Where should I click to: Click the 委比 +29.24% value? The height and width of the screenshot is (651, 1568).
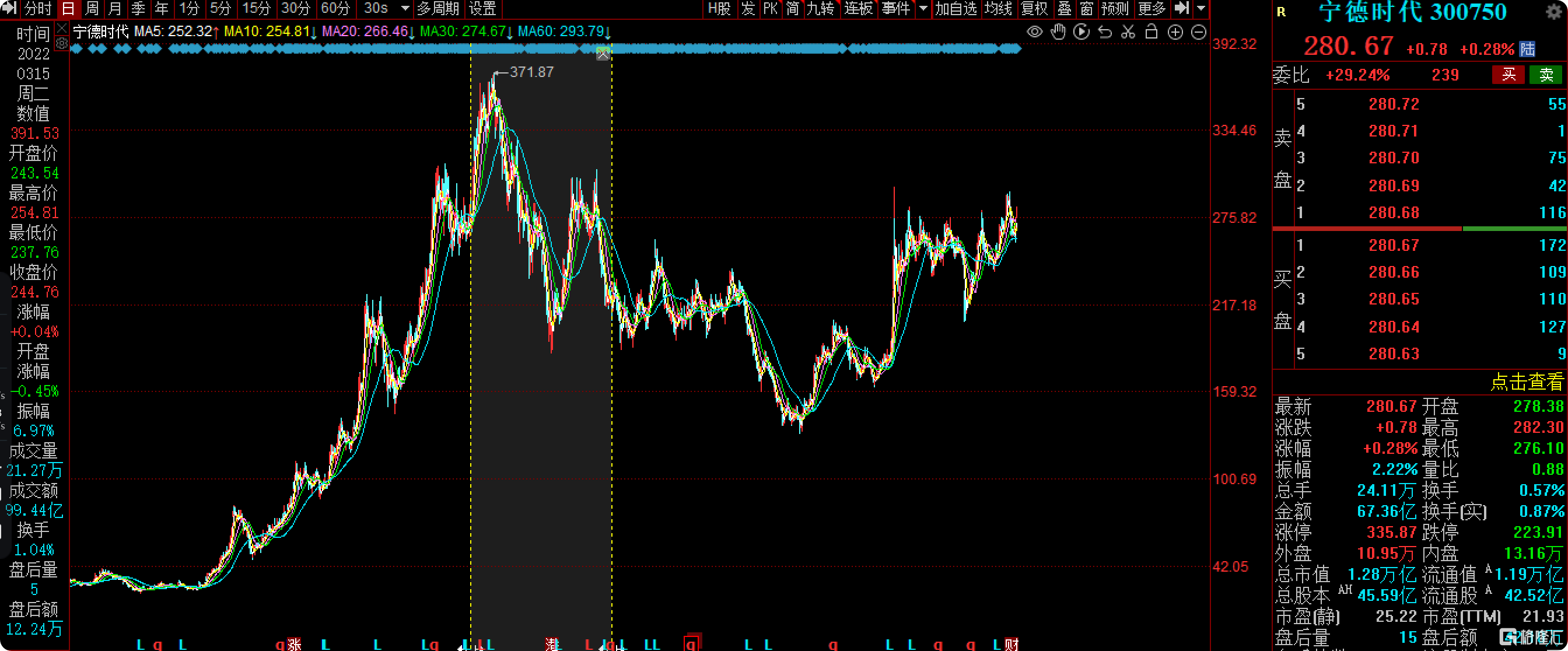pos(1357,75)
